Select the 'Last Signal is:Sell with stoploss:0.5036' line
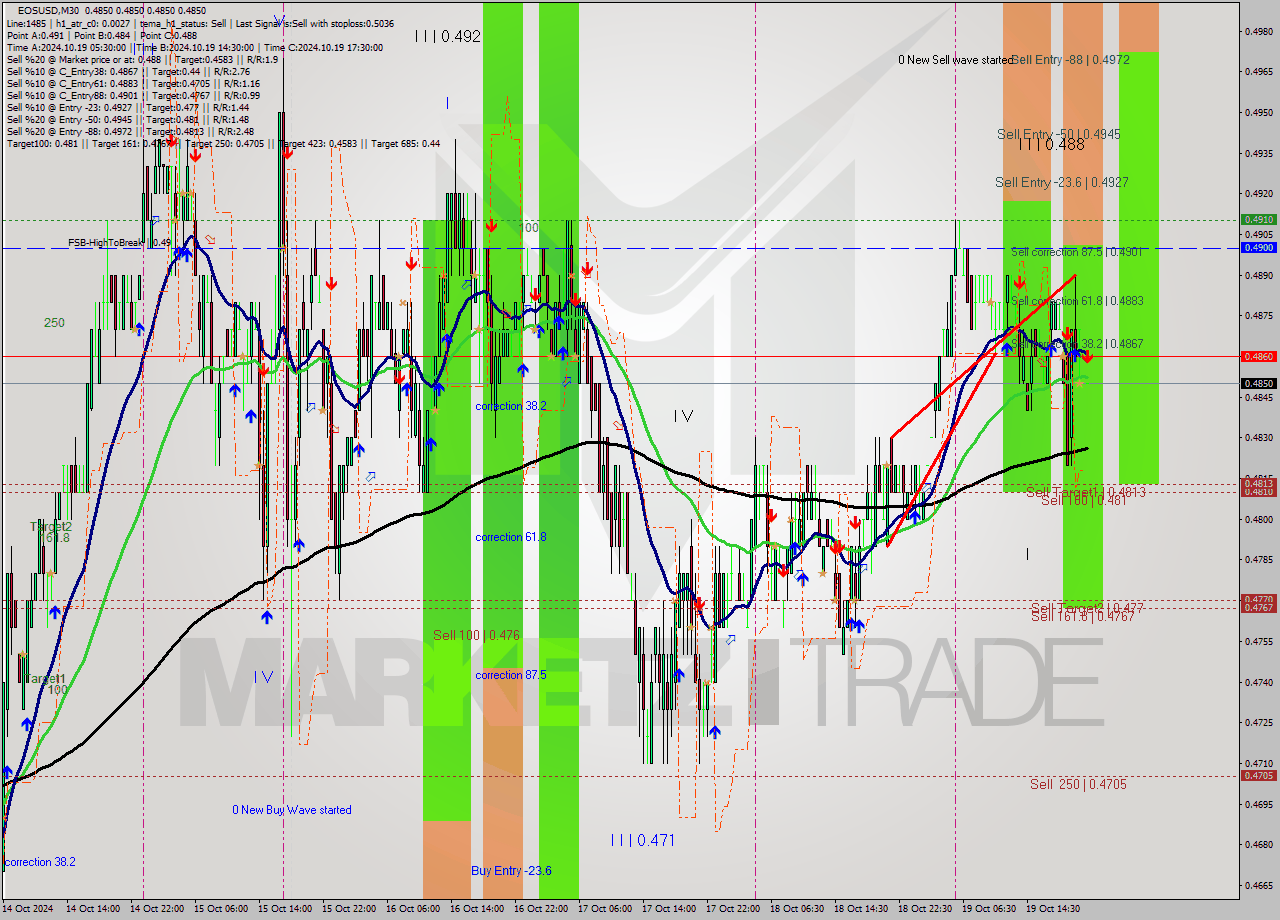Image resolution: width=1280 pixels, height=920 pixels. tap(313, 23)
